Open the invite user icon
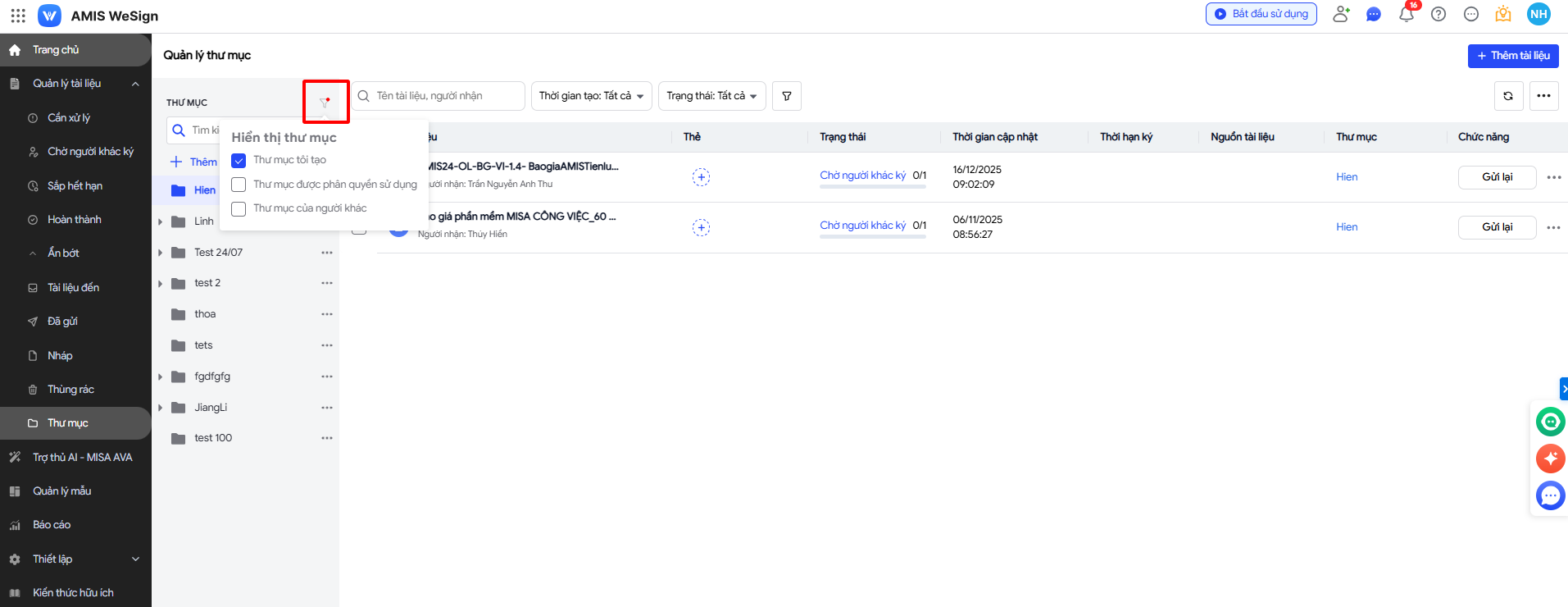Screen dimensions: 1568x607 1341,14
